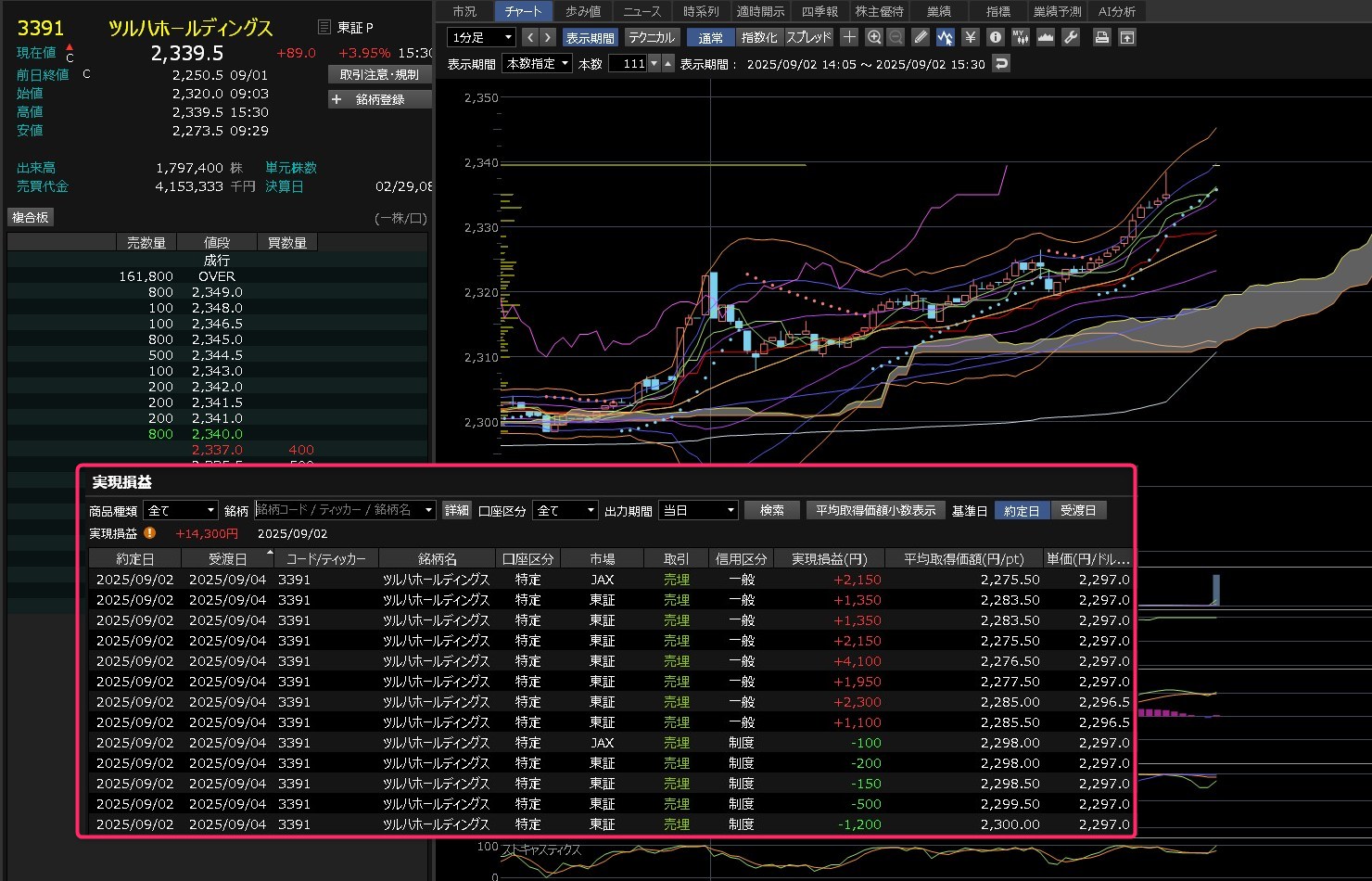Click the 売数量 order book header
Image resolution: width=1372 pixels, height=881 pixels.
click(146, 243)
